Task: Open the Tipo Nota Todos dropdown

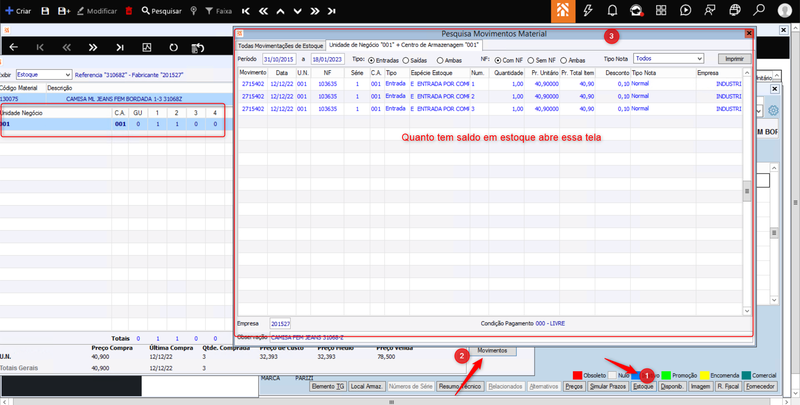Action: click(x=668, y=59)
